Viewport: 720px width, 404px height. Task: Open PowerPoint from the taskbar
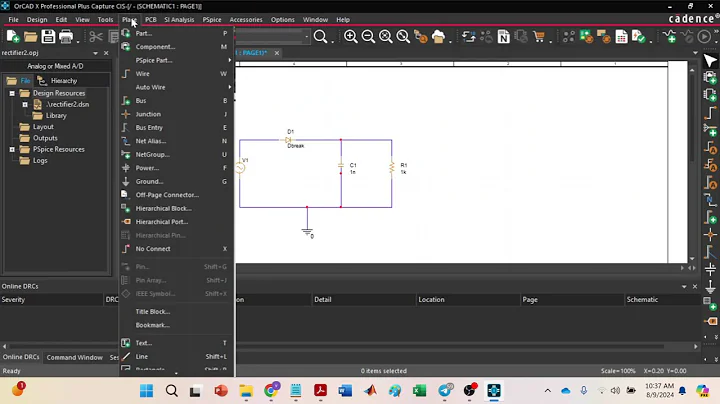[x=221, y=391]
